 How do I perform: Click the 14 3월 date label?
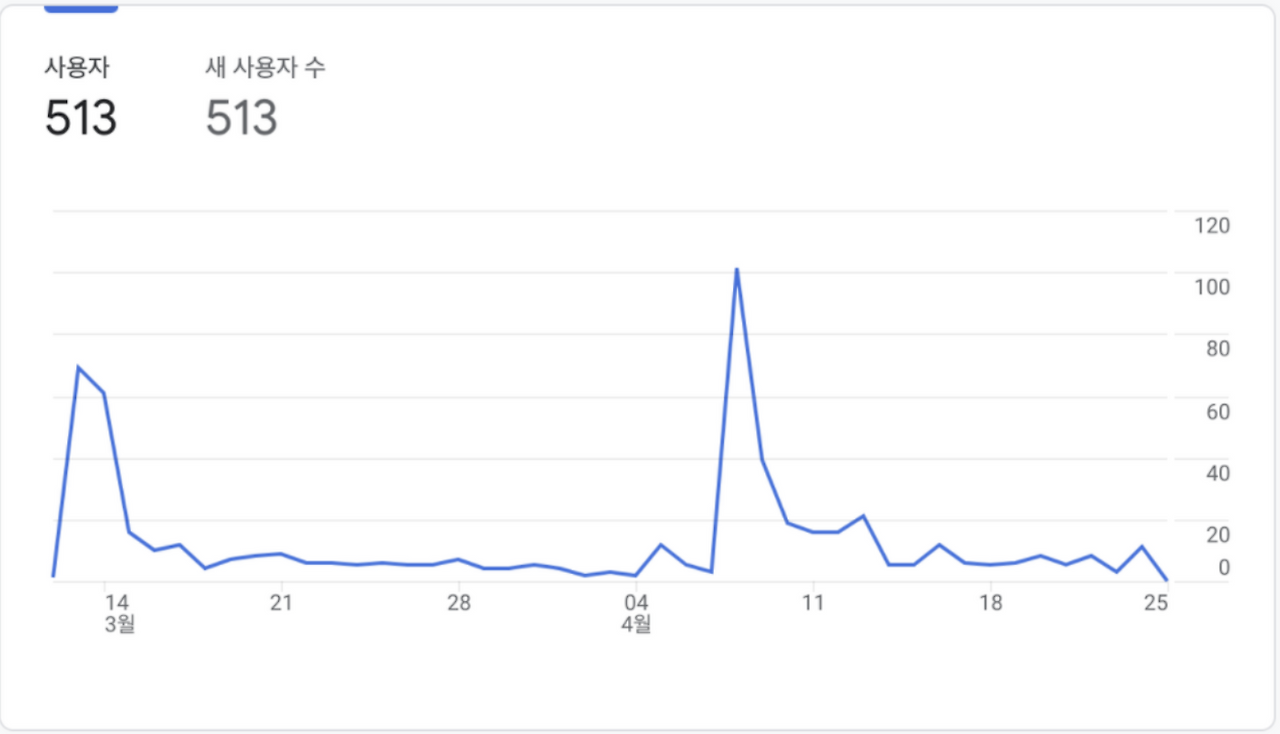118,613
